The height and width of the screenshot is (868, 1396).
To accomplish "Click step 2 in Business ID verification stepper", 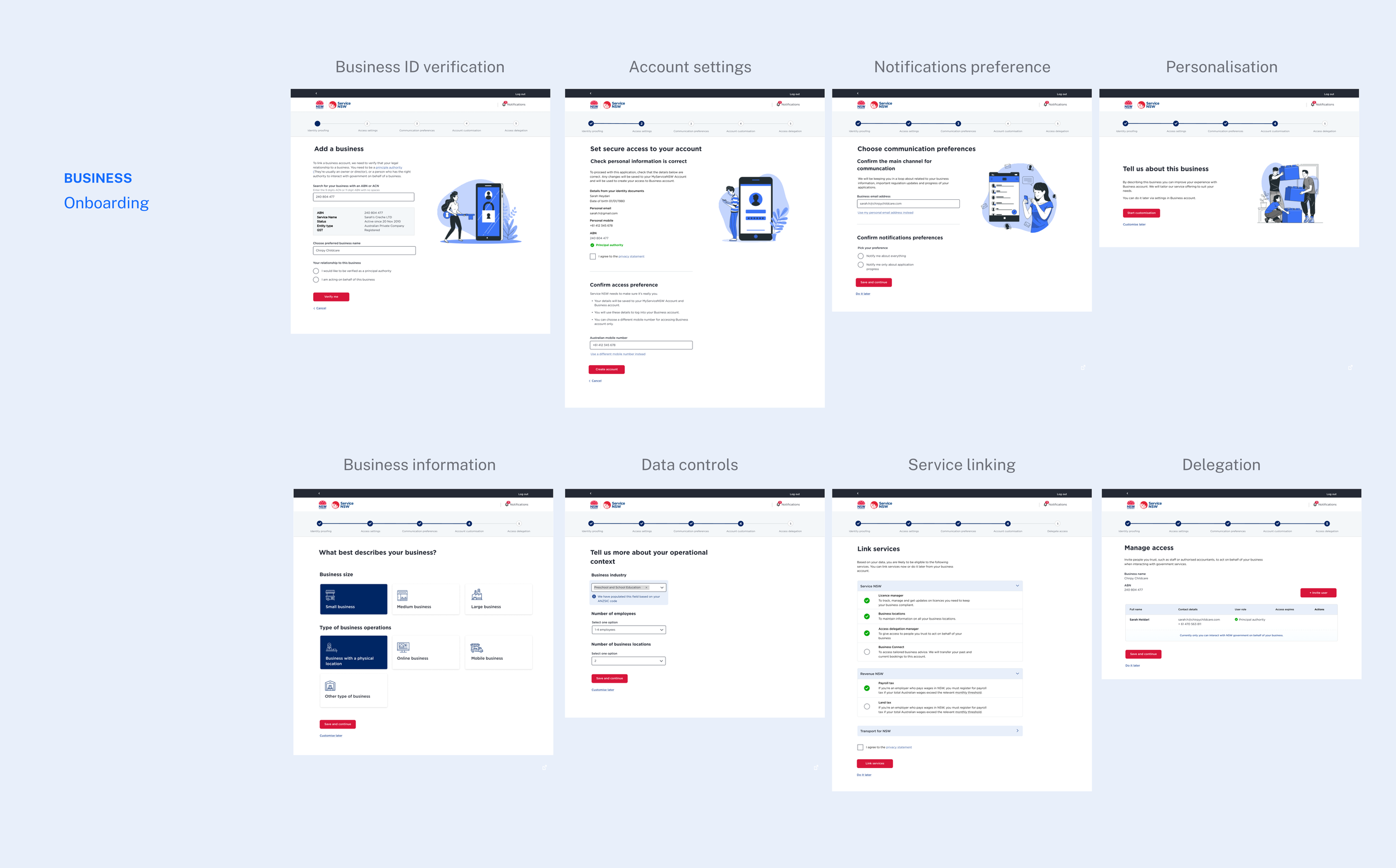I will click(x=367, y=123).
